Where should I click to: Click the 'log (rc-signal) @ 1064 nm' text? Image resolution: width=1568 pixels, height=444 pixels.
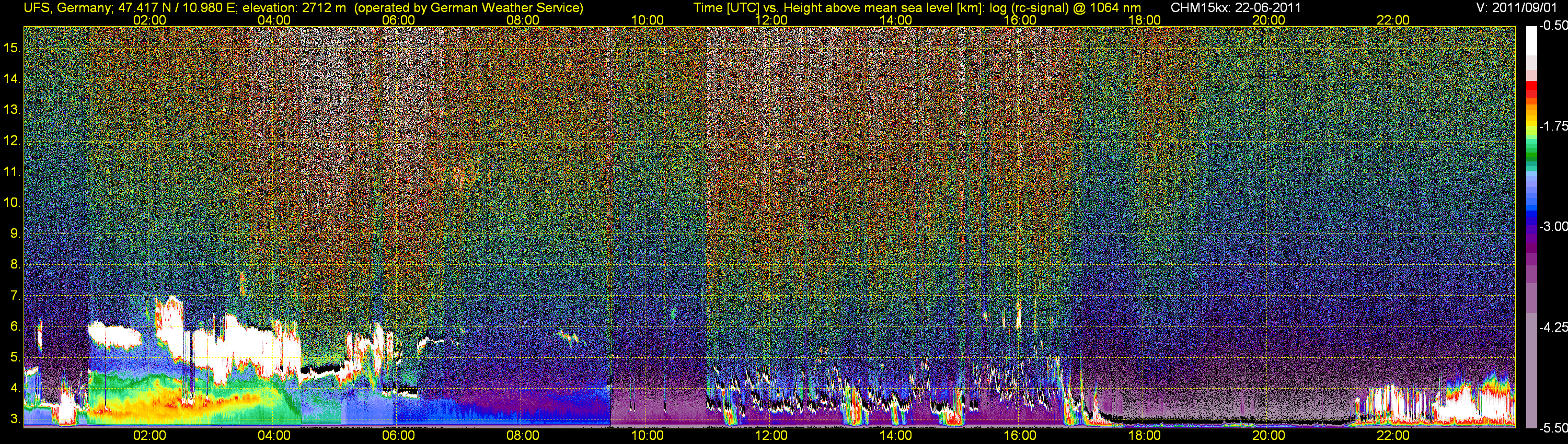pyautogui.click(x=1065, y=8)
